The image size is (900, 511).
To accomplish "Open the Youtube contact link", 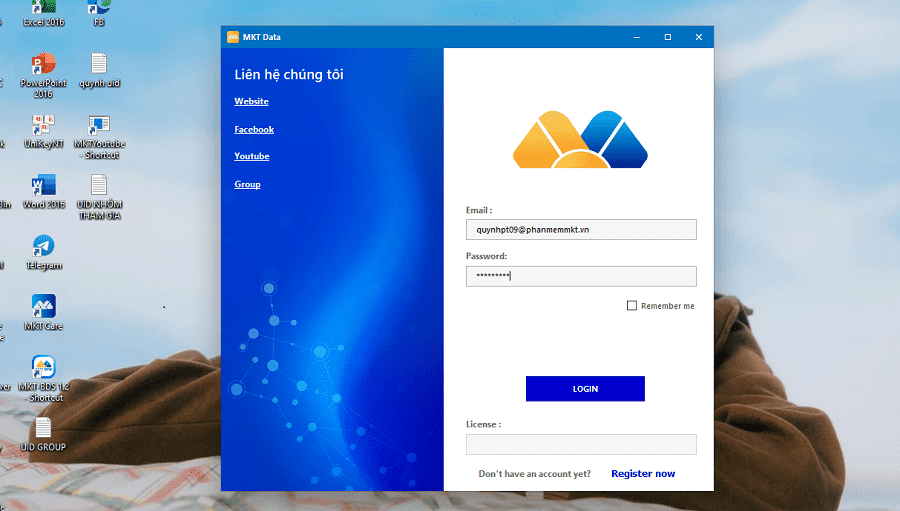I will tap(251, 156).
